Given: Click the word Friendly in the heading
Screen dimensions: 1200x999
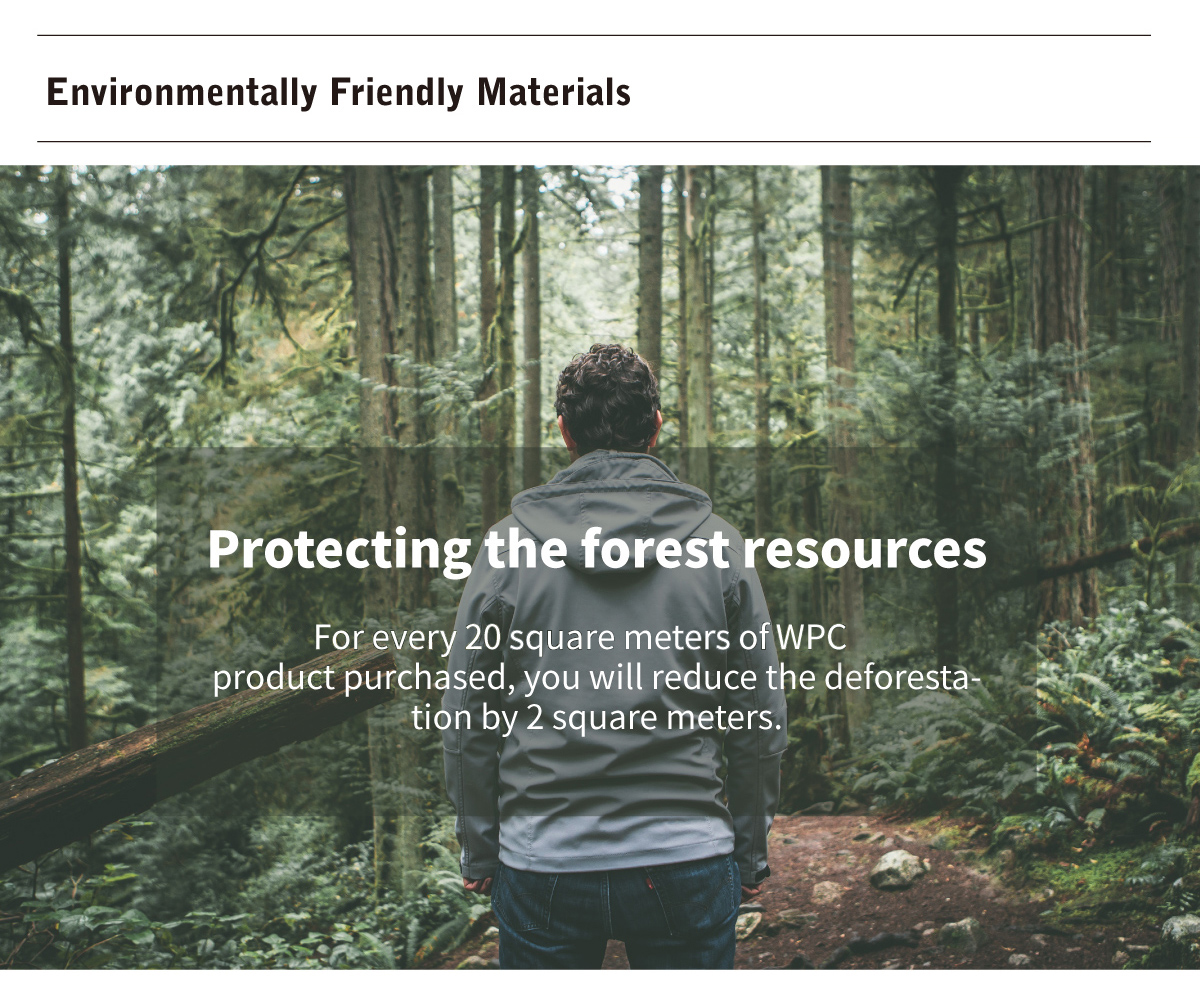Looking at the screenshot, I should (x=396, y=92).
